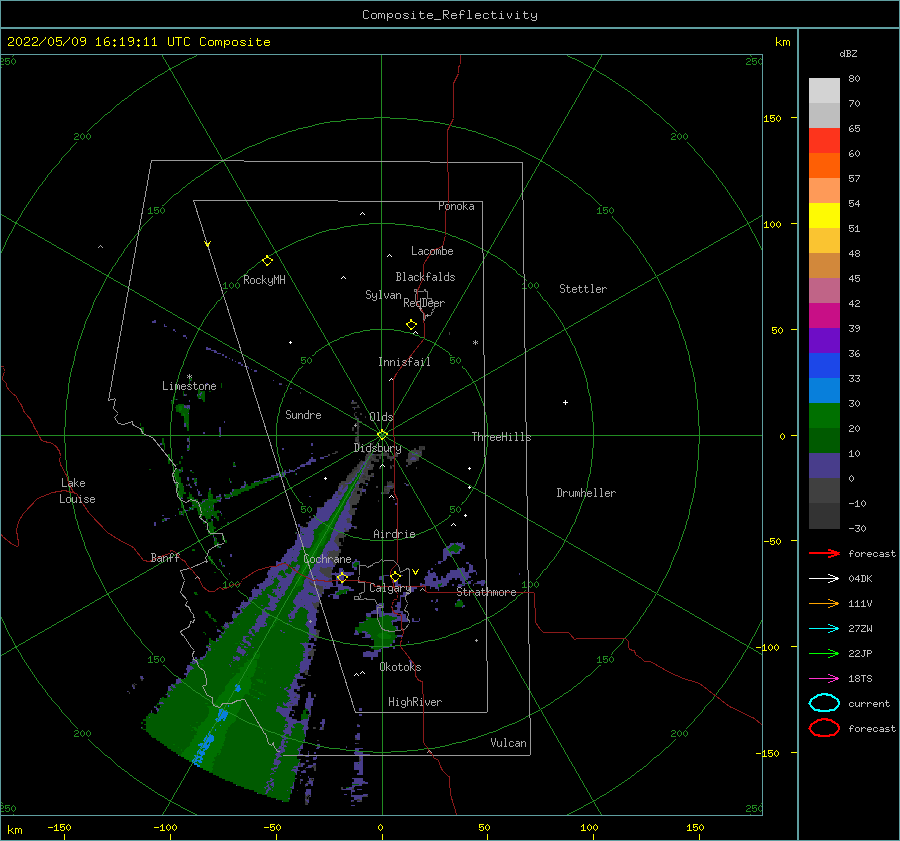Click the HighRiver label
Viewport: 900px width, 841px height.
pyautogui.click(x=415, y=702)
